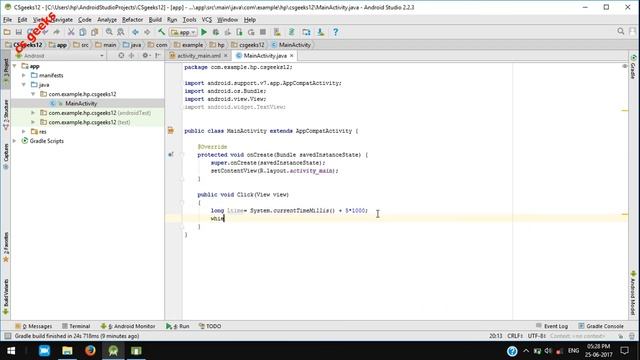Open File Explorer from the taskbar

tap(67, 351)
